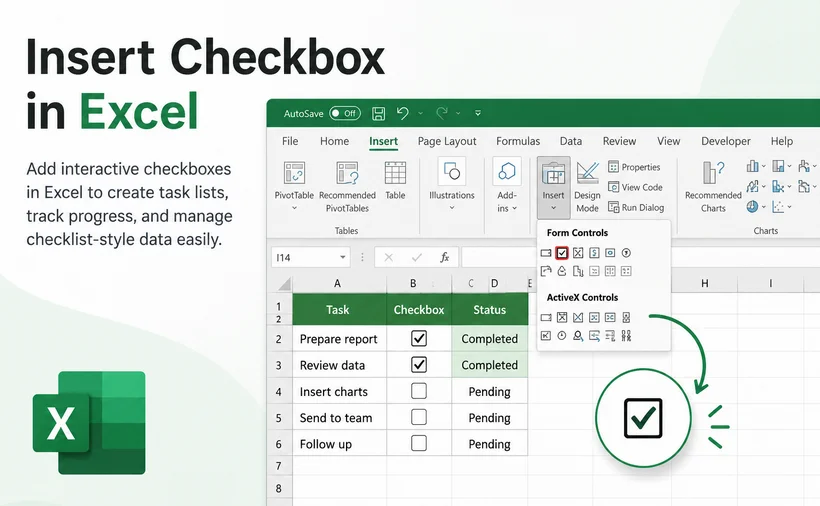The width and height of the screenshot is (820, 506).
Task: Click the Name Box showing I14
Action: tap(310, 257)
